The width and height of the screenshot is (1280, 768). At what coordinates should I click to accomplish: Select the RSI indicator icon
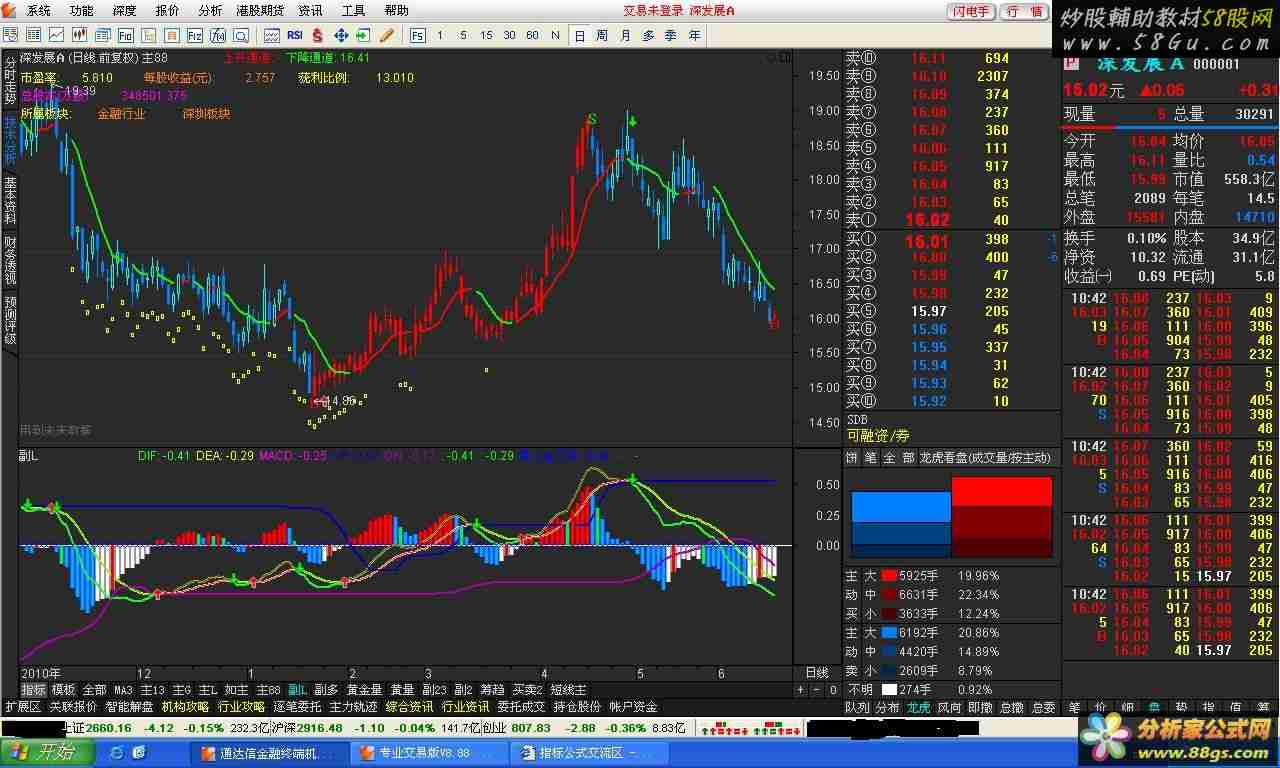pyautogui.click(x=295, y=35)
